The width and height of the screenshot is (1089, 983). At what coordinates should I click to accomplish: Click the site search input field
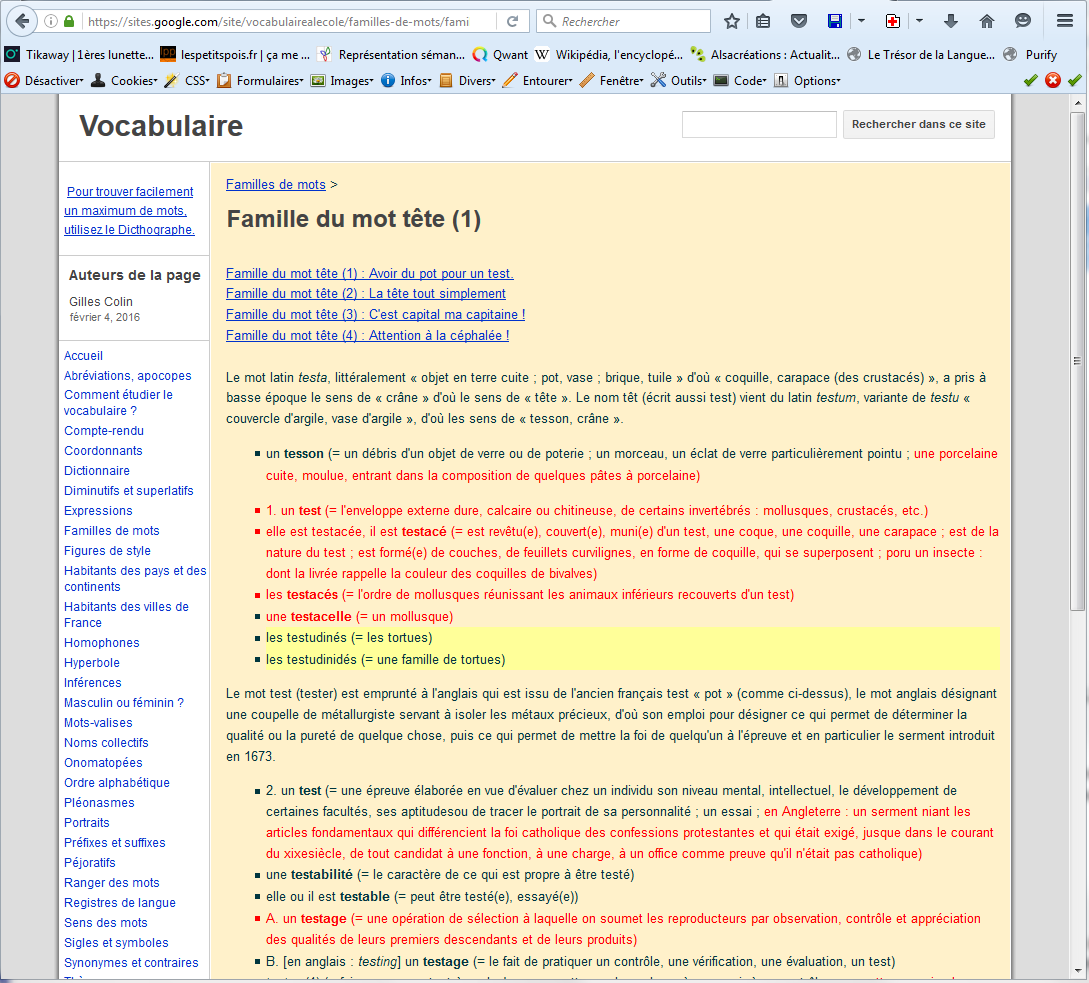pos(759,125)
